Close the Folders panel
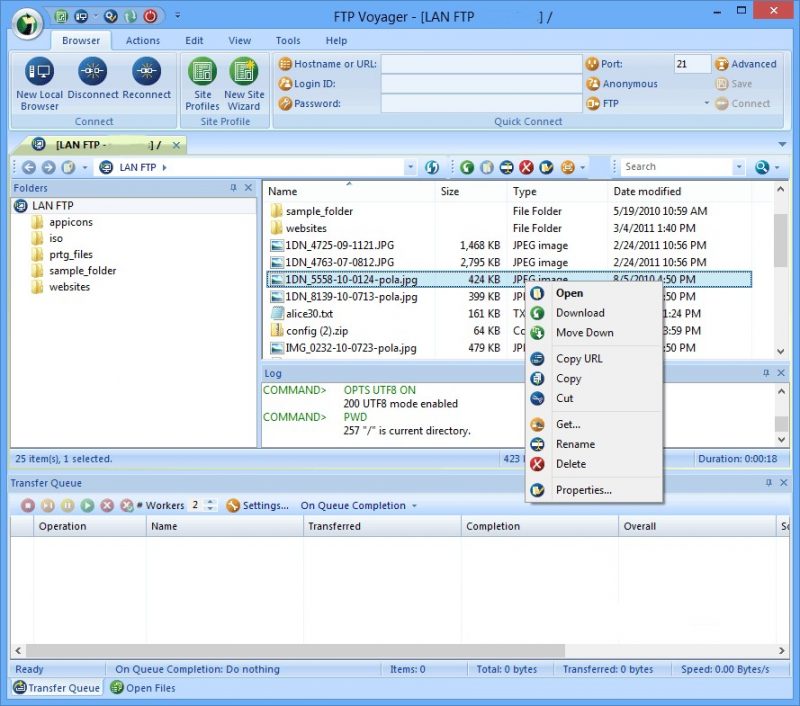800x706 pixels. (x=248, y=188)
